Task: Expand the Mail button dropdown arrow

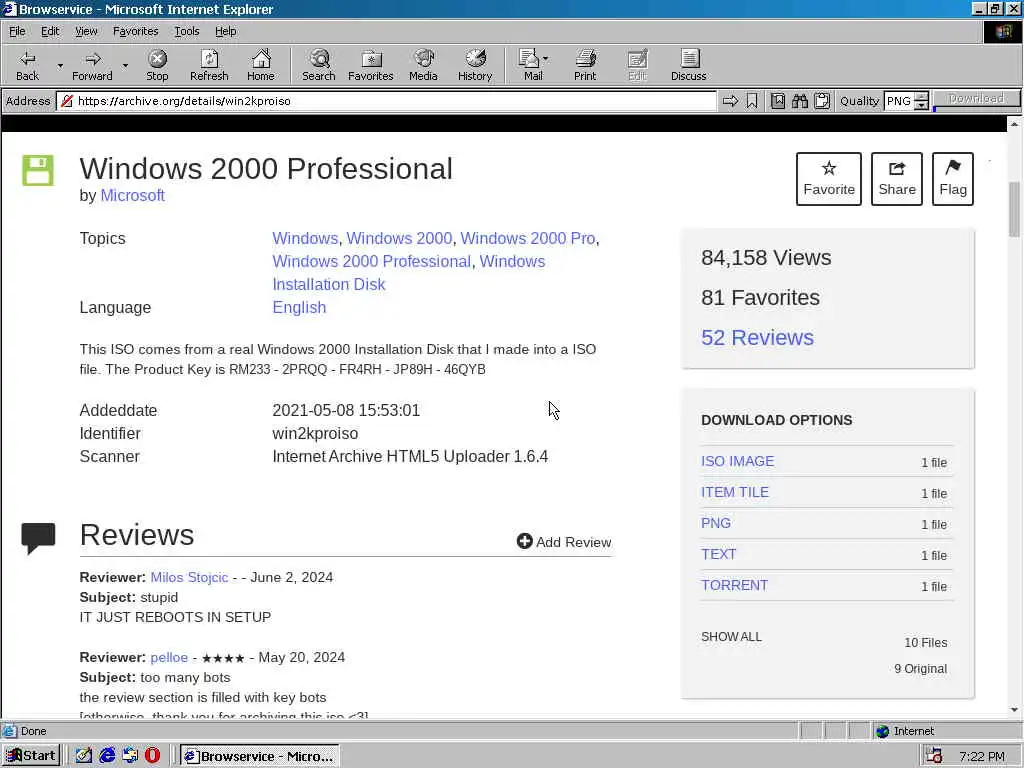Action: click(545, 58)
